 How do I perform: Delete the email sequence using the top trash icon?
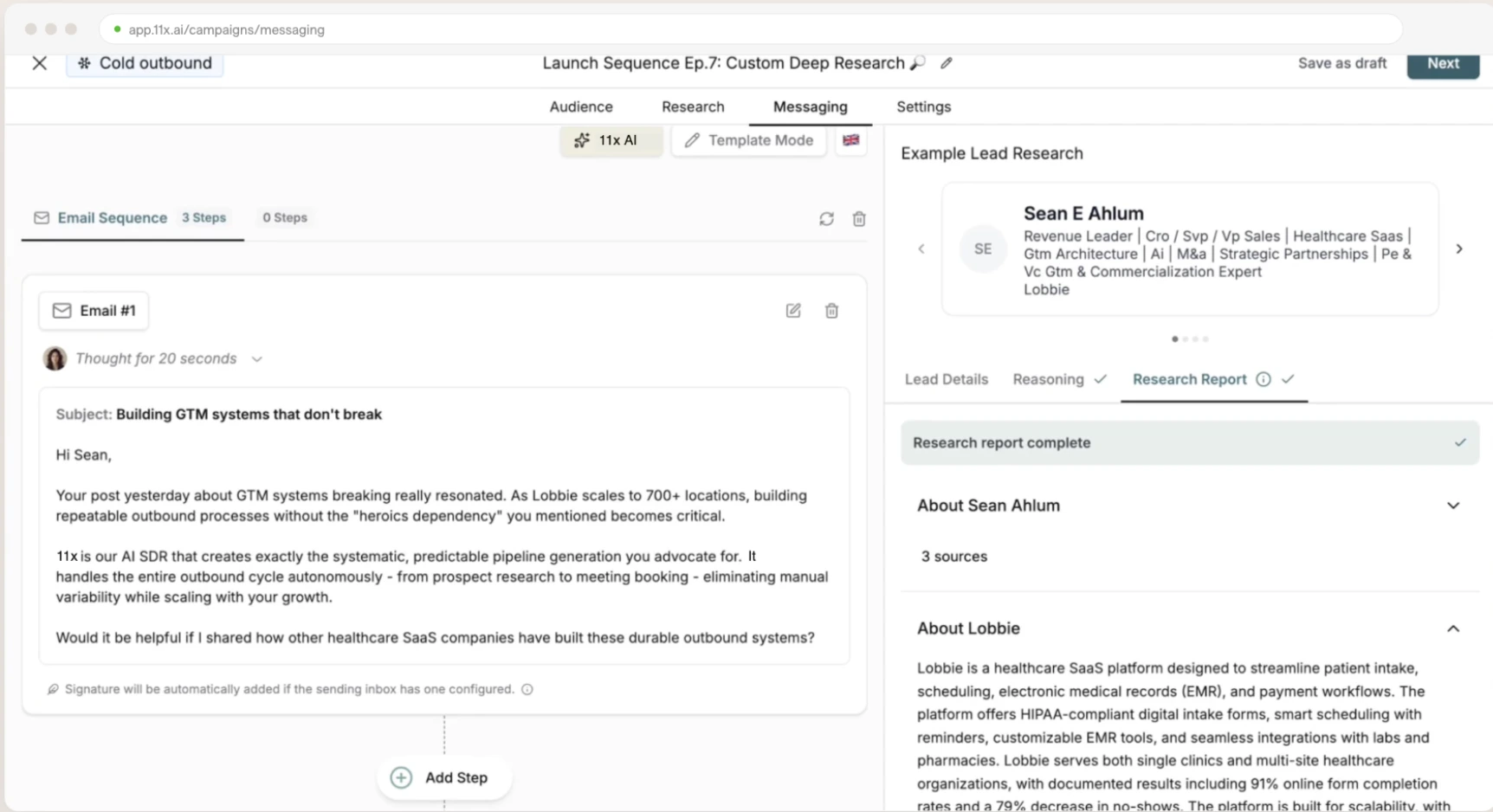859,219
